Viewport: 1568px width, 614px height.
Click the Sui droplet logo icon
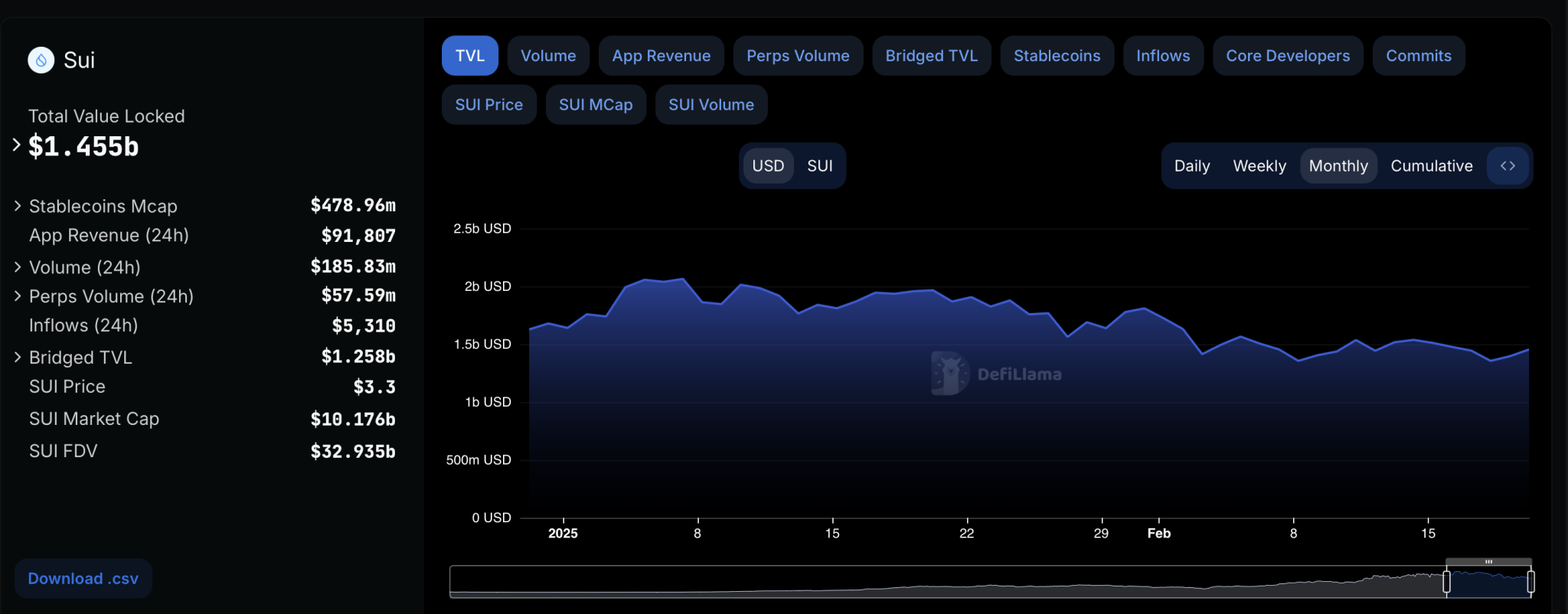coord(41,60)
